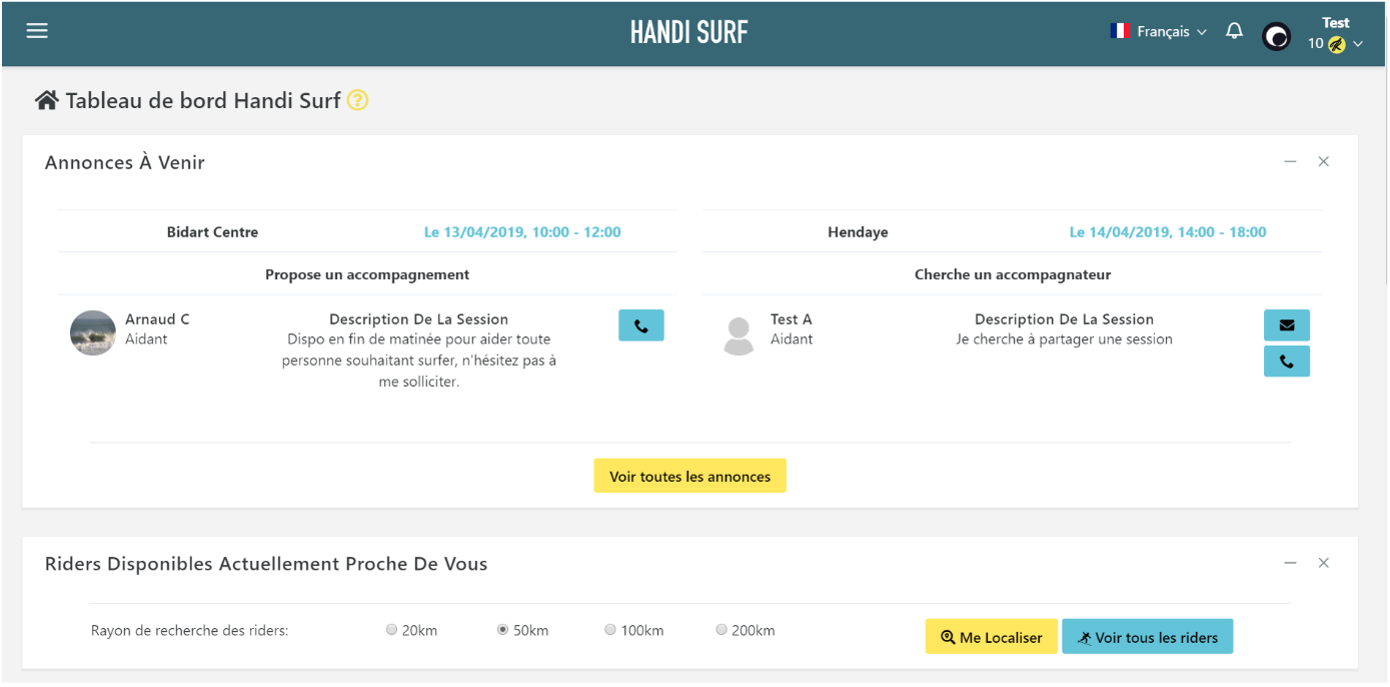Image resolution: width=1390 pixels, height=687 pixels.
Task: Open the Français language dropdown
Action: [x=1159, y=32]
